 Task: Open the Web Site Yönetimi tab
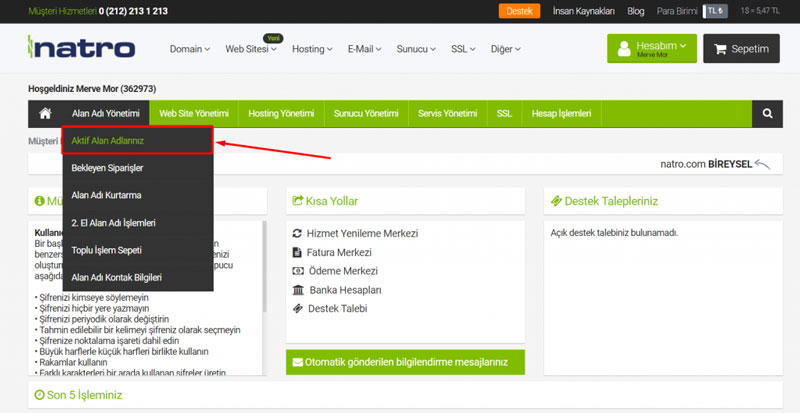pyautogui.click(x=194, y=113)
